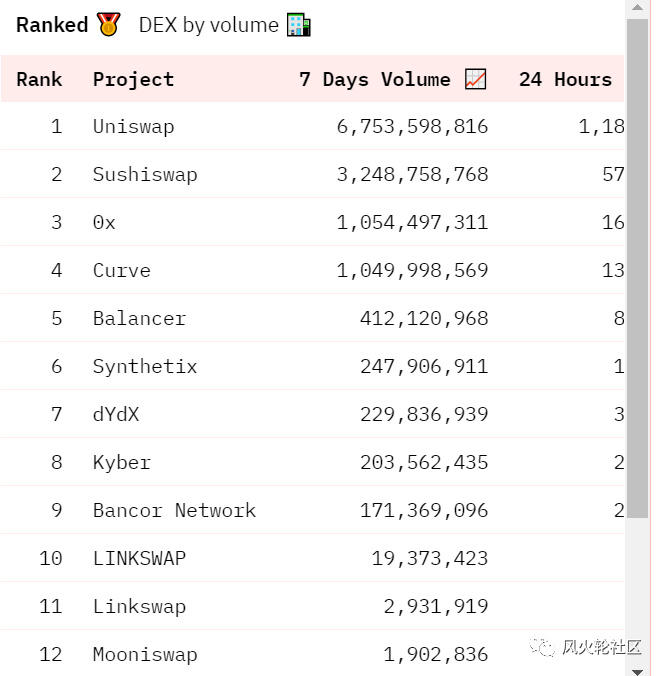Screen dimensions: 663x676
Task: Sort by the Rank column header
Action: (x=39, y=79)
